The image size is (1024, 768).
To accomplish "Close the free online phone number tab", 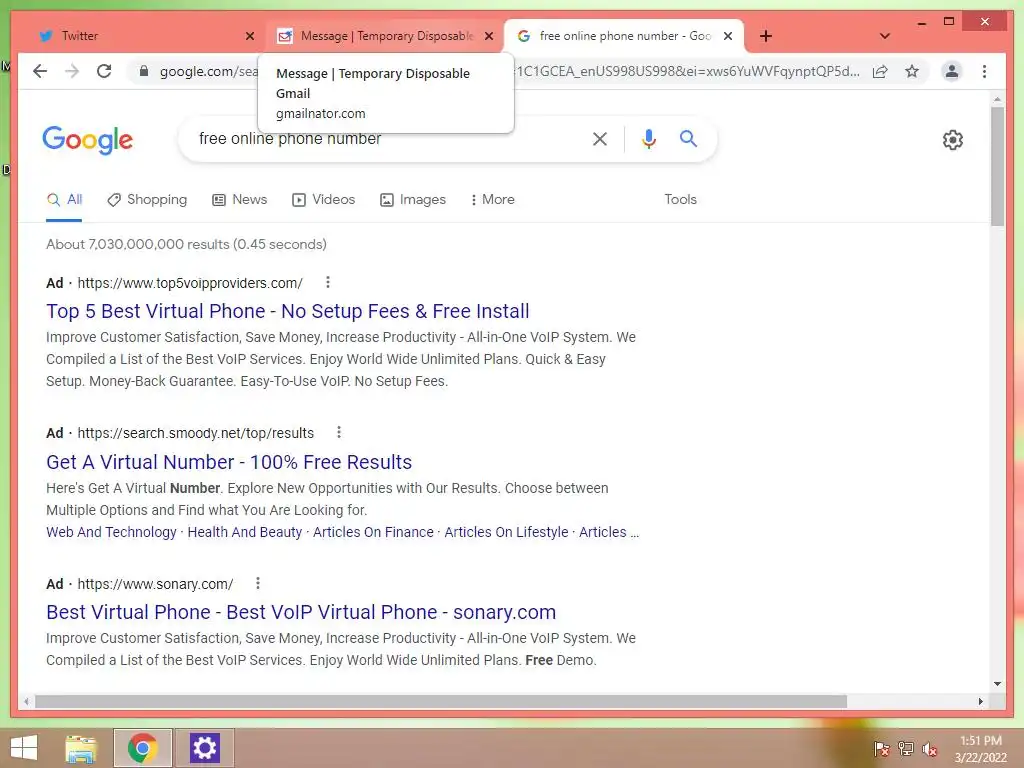I will click(x=728, y=36).
